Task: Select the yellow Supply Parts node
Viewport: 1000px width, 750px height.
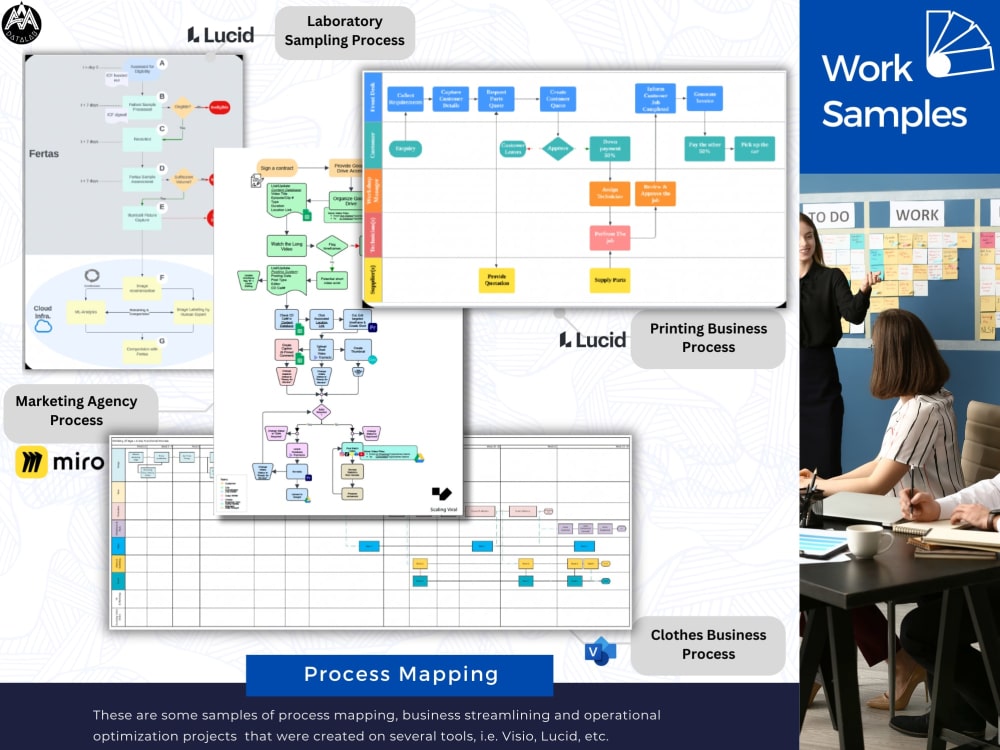Action: (610, 280)
